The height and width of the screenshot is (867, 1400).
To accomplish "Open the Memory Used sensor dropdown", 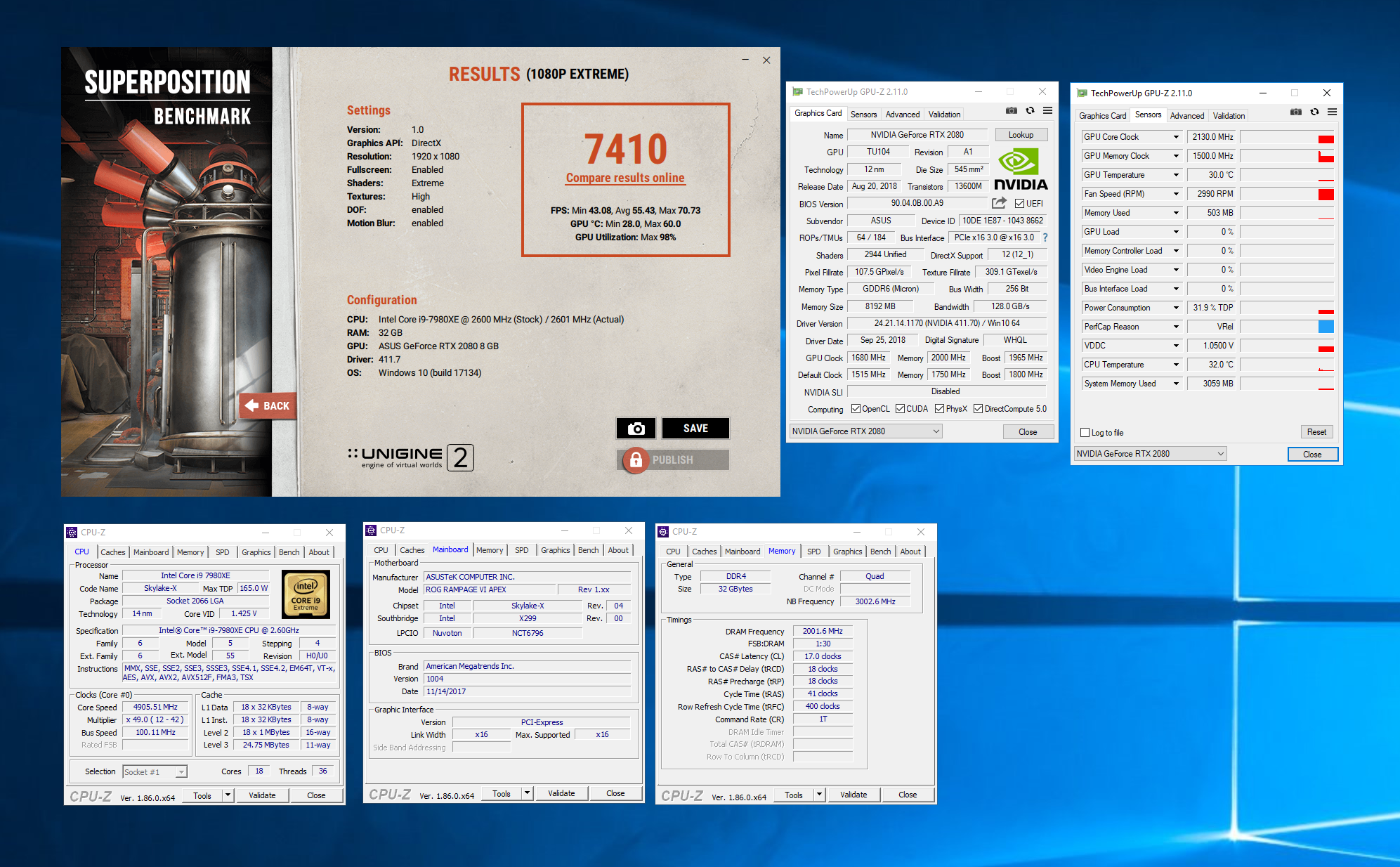I will (x=1176, y=213).
